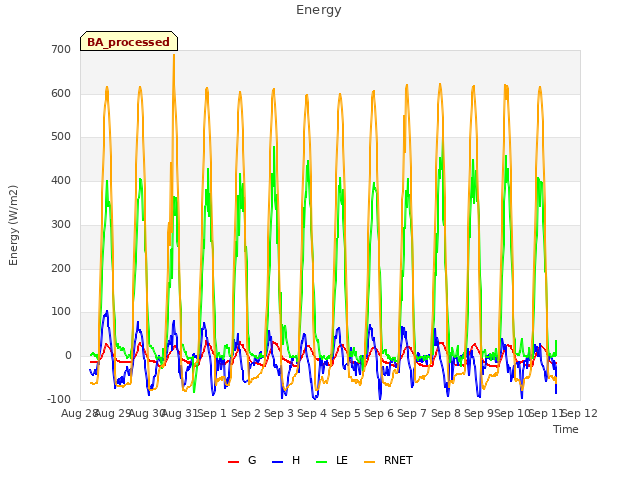This screenshot has height=480, width=640.
Task: Click the Sep 4 x-axis label
Action: 312,413
